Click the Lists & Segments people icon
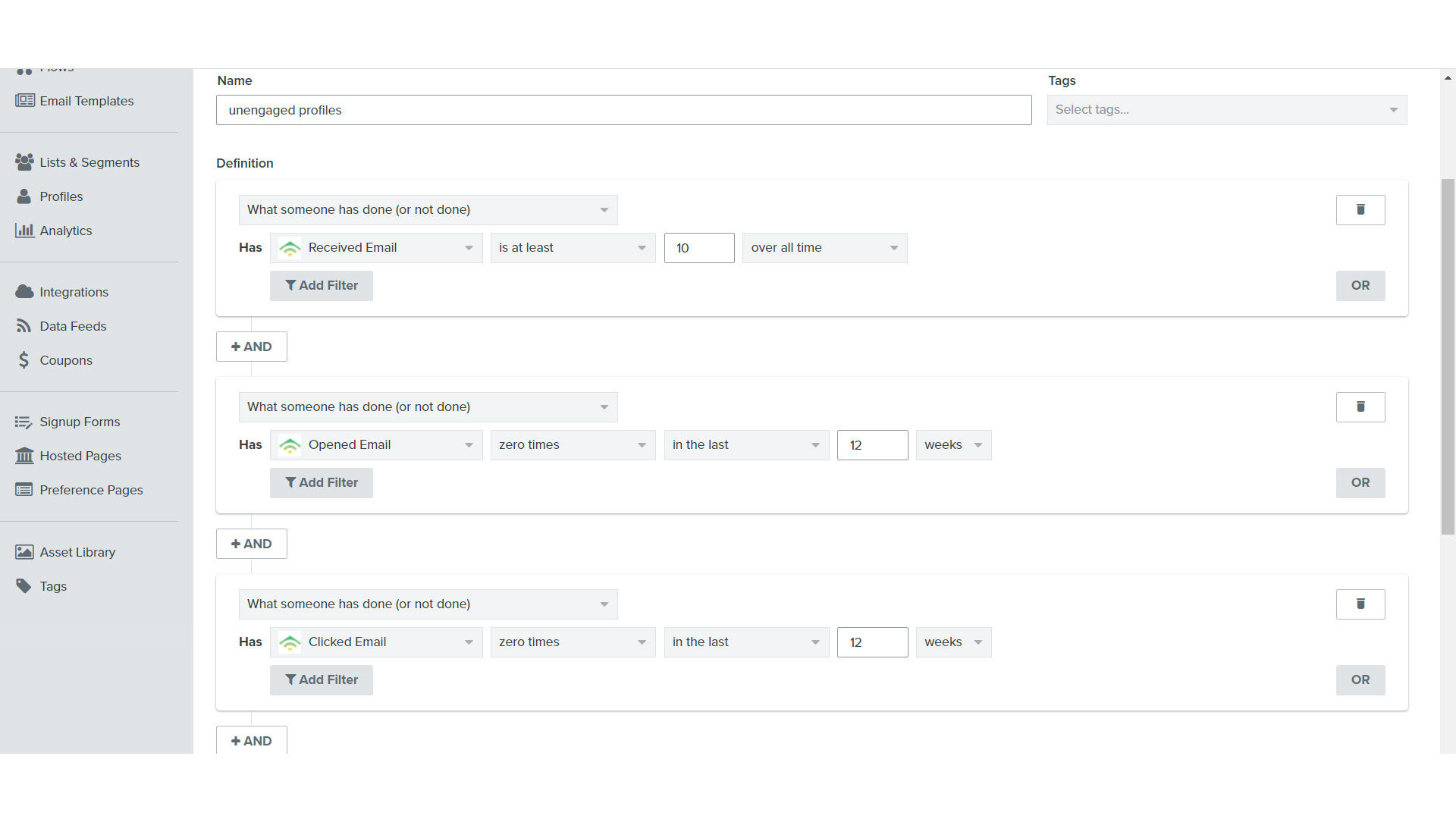1456x819 pixels. click(25, 162)
